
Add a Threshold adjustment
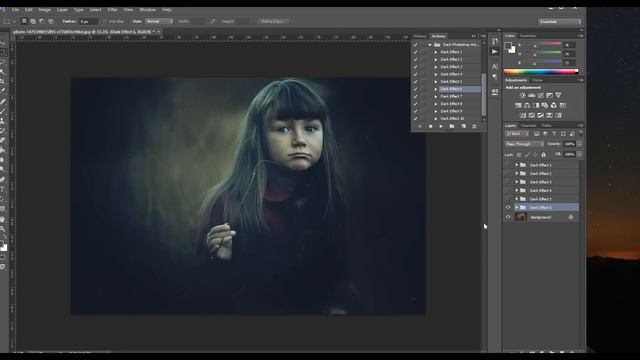pos(540,116)
